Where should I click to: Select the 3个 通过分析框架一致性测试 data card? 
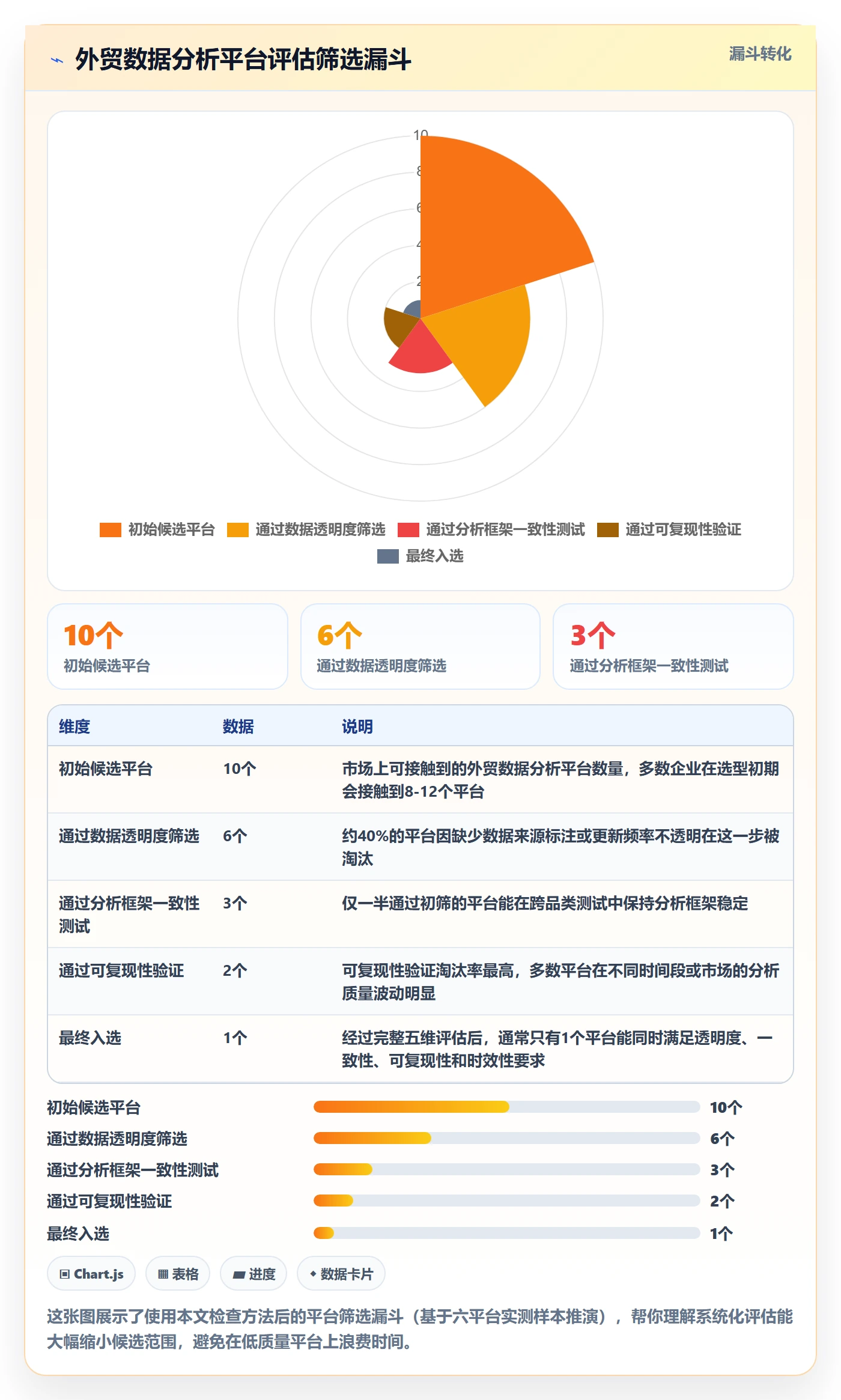[x=673, y=647]
